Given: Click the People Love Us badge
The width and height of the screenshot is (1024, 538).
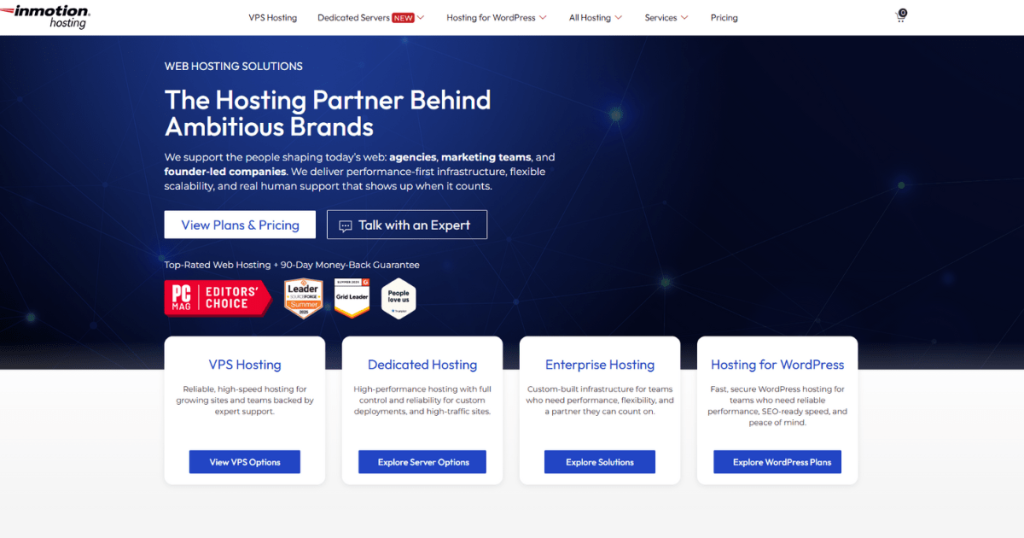Looking at the screenshot, I should [398, 298].
